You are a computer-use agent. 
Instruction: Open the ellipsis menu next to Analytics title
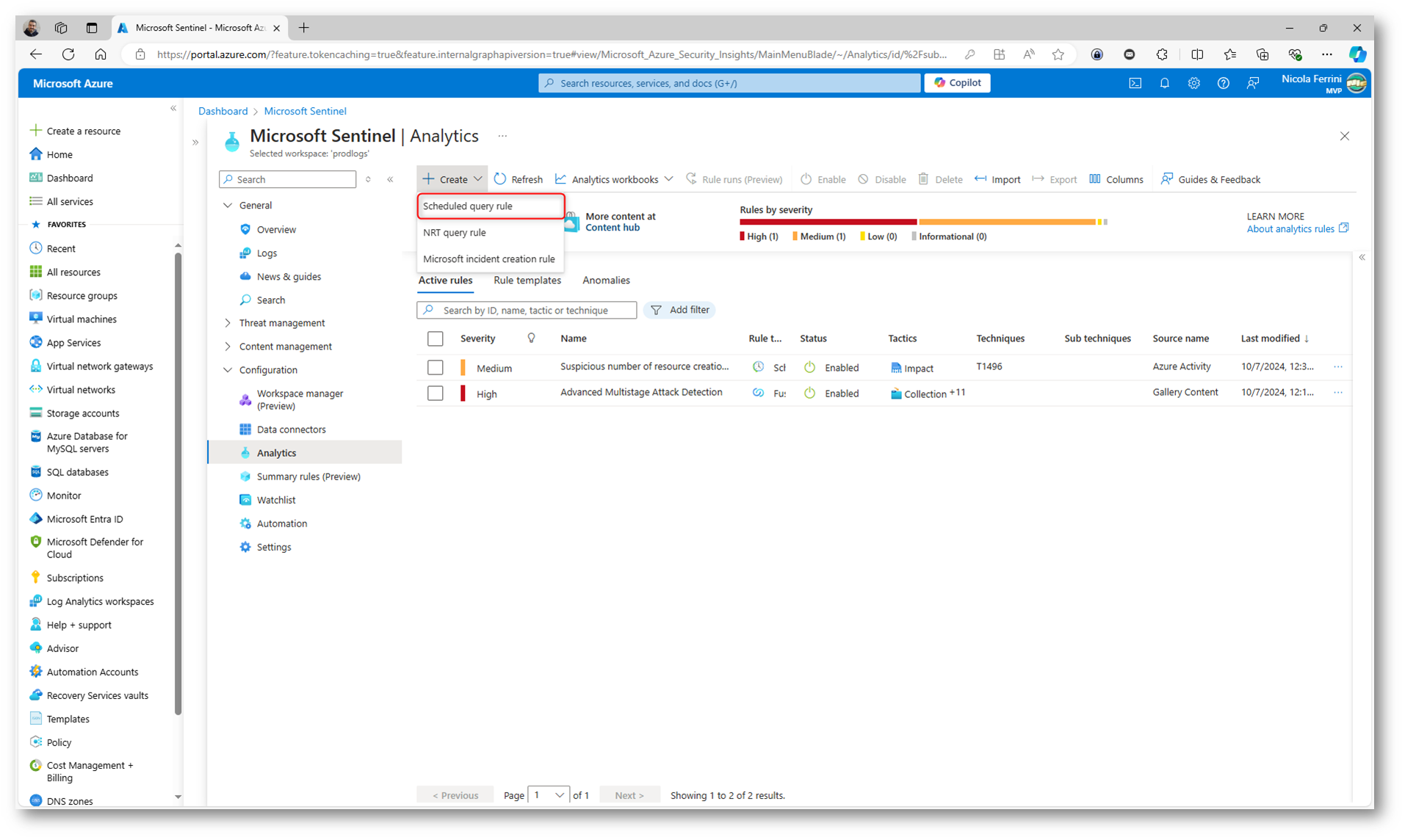pos(502,136)
